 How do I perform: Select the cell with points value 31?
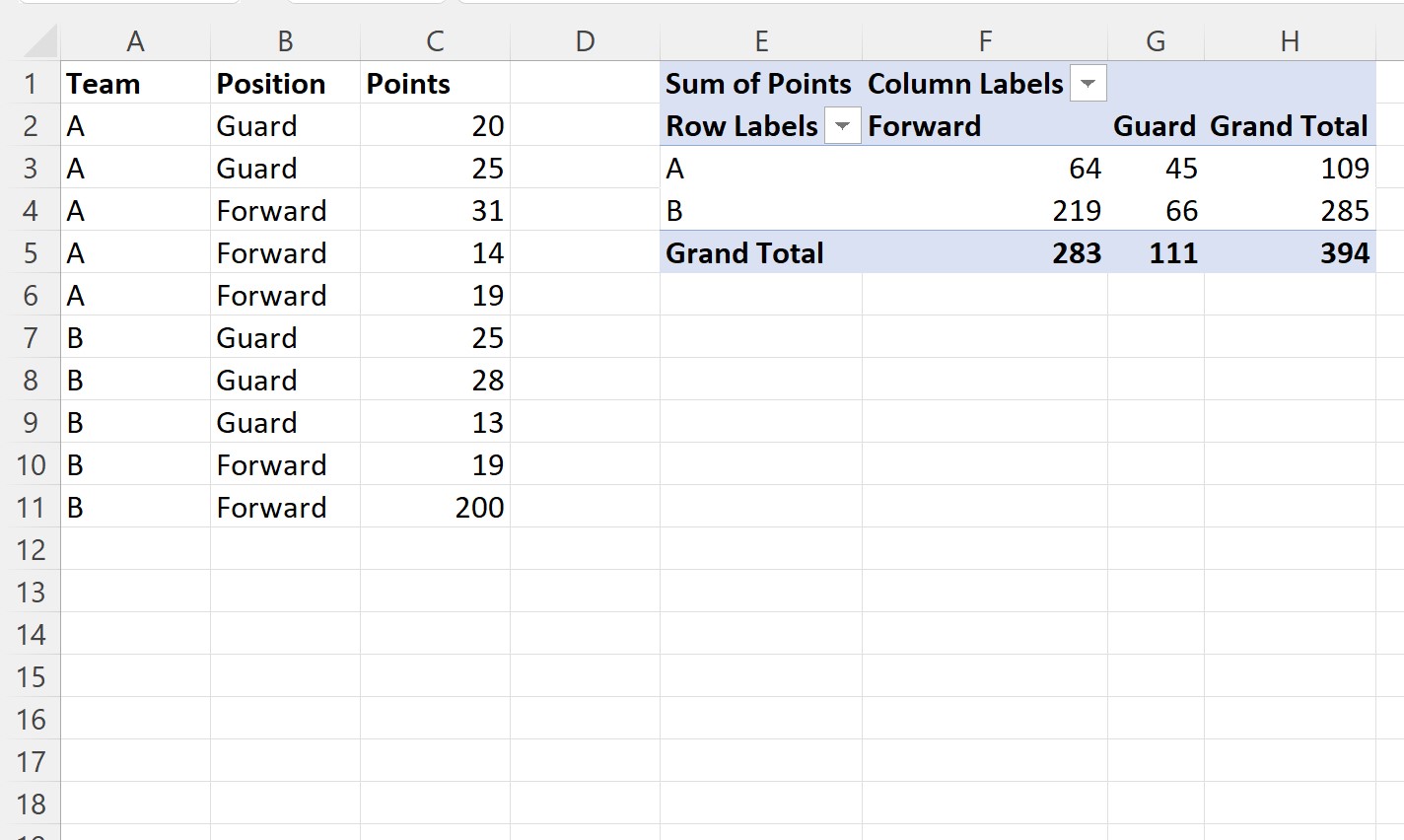pyautogui.click(x=435, y=211)
